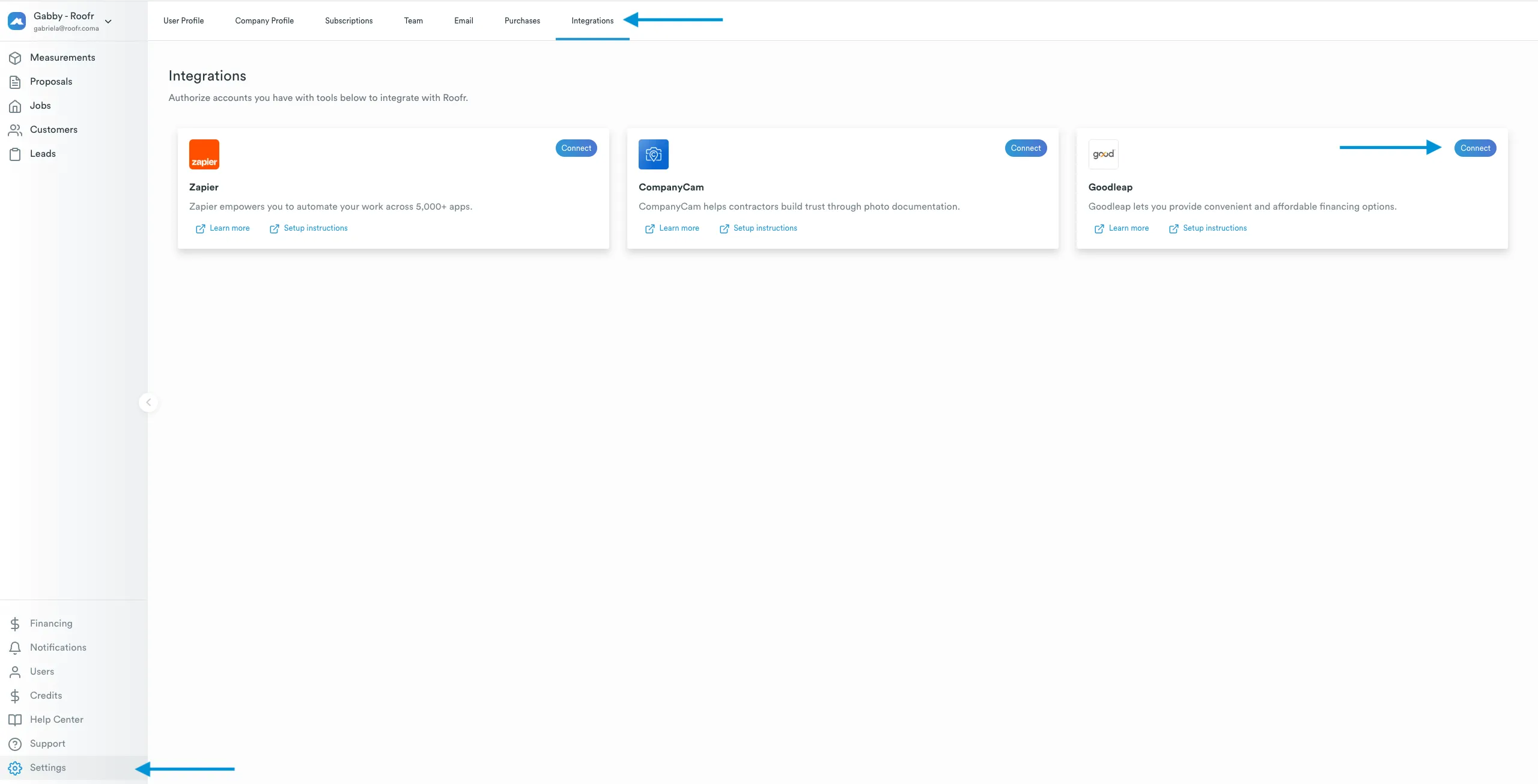Image resolution: width=1538 pixels, height=784 pixels.
Task: Select the Purchases tab
Action: [522, 20]
